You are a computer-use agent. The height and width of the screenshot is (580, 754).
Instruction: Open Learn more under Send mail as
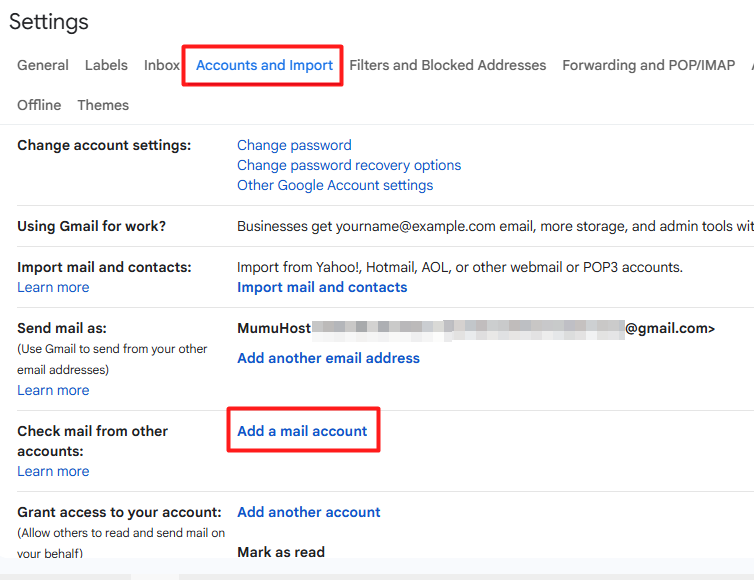click(53, 390)
